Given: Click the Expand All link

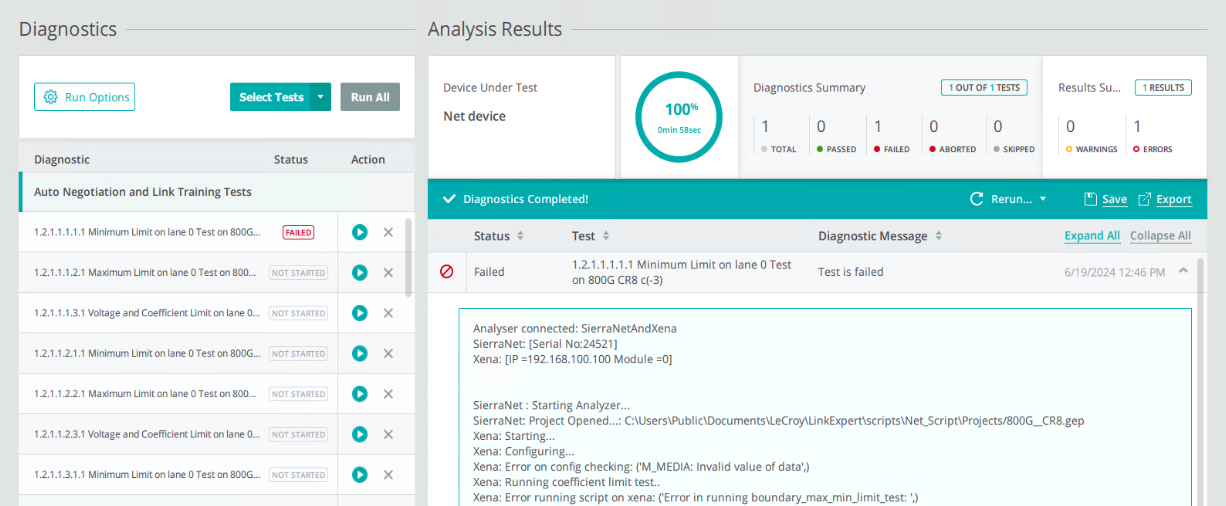Looking at the screenshot, I should (x=1092, y=236).
